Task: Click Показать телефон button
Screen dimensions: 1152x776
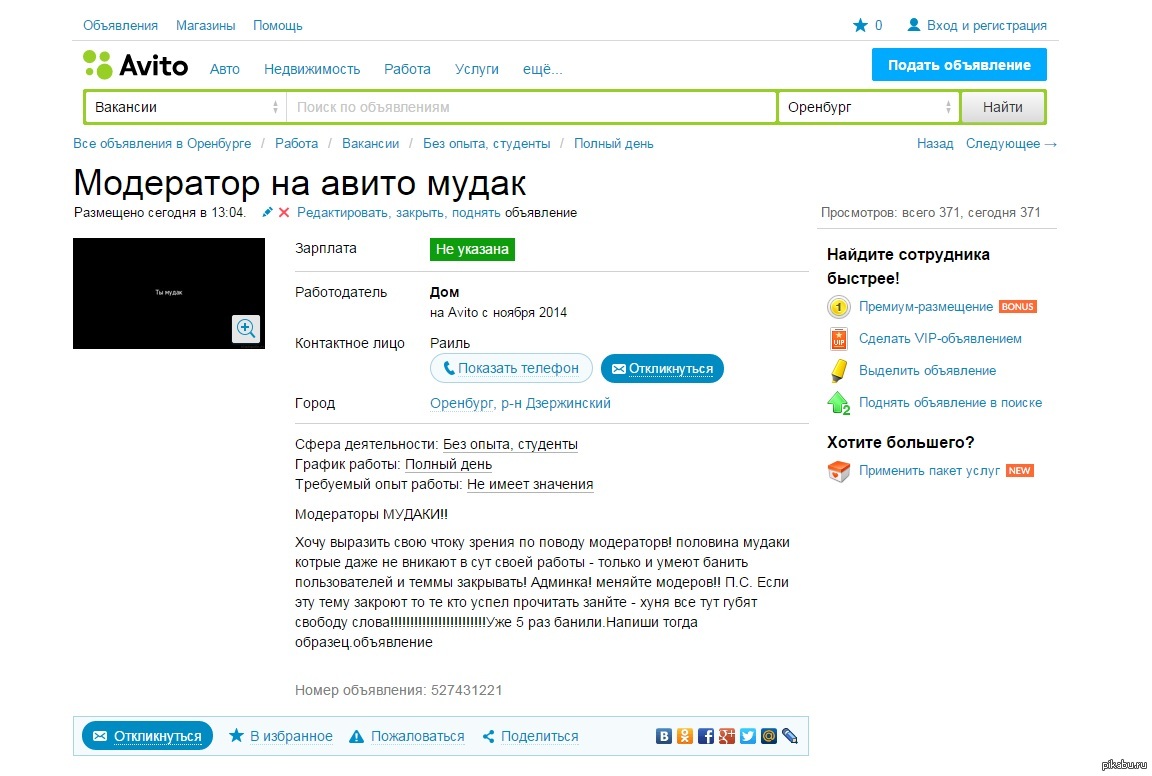Action: coord(511,368)
